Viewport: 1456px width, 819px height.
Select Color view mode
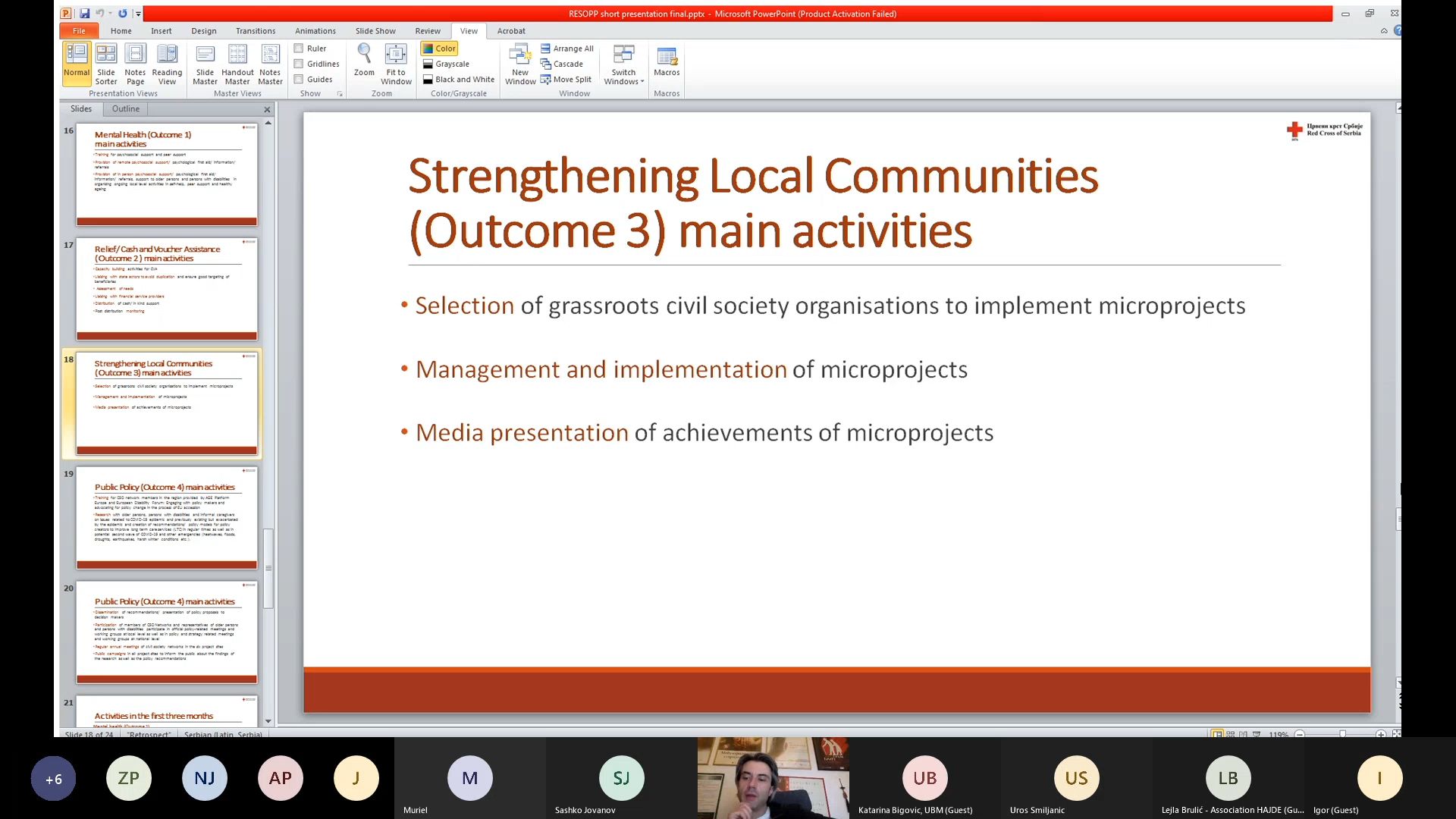coord(439,49)
